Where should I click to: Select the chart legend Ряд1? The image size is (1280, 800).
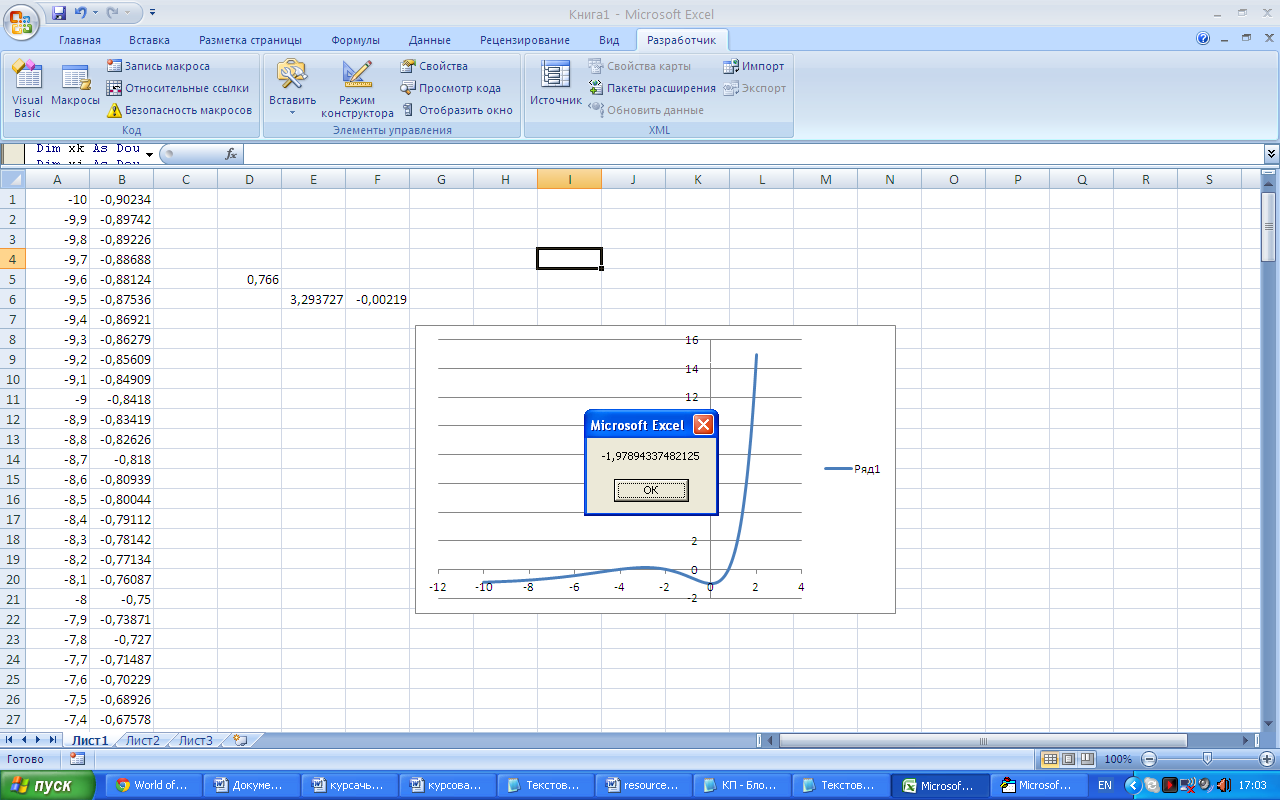coord(852,469)
